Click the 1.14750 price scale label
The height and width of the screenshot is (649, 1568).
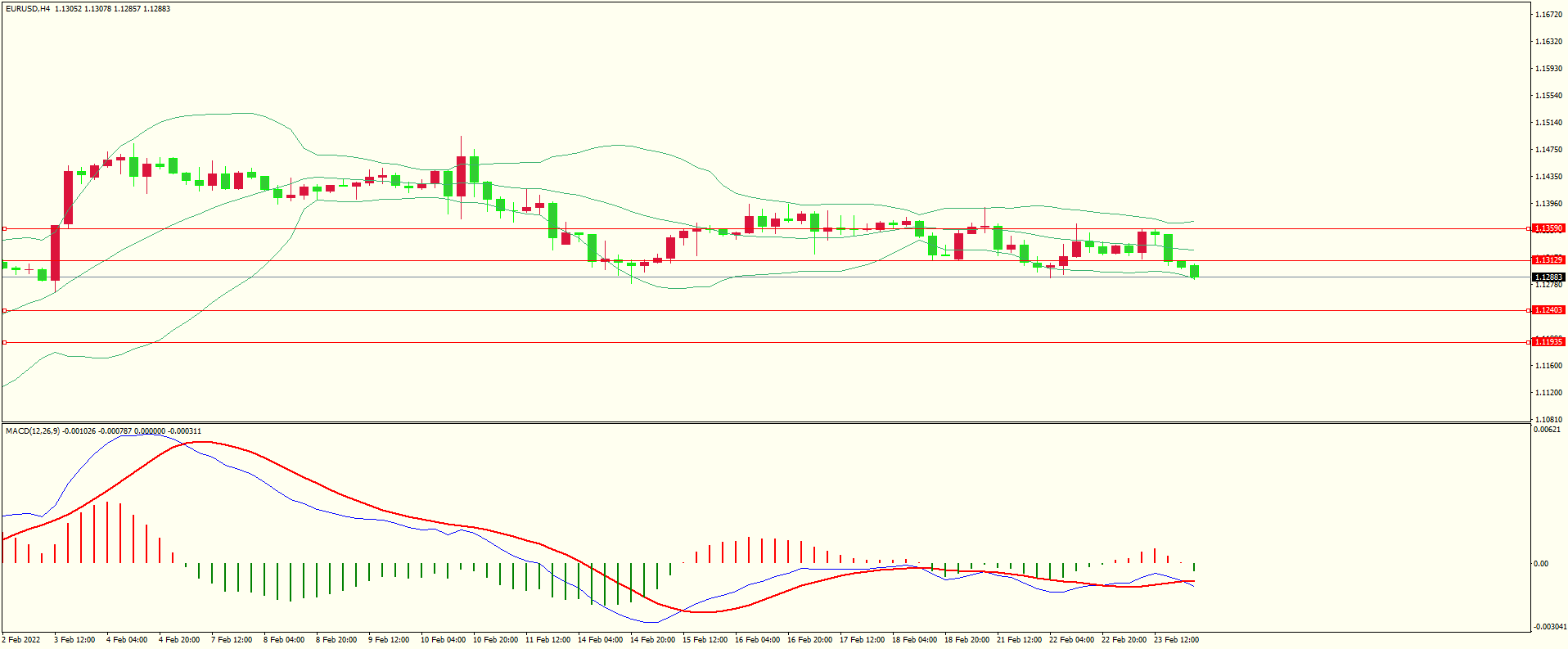(1549, 150)
